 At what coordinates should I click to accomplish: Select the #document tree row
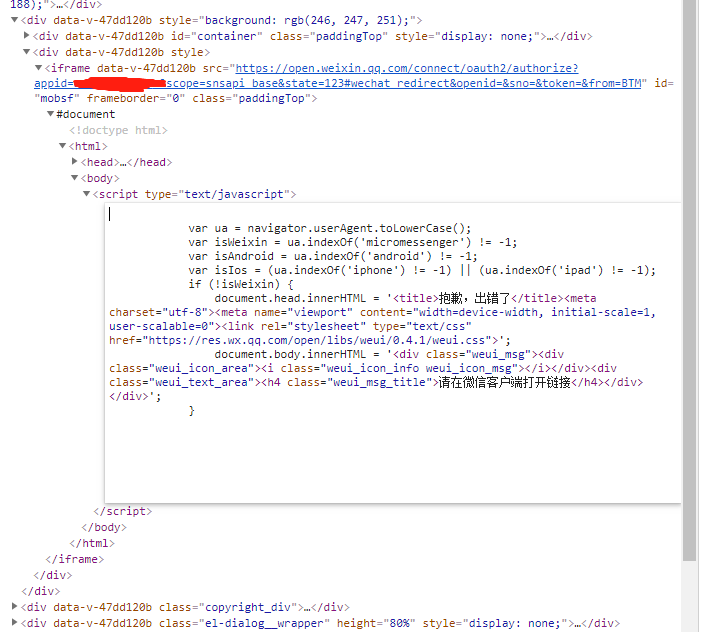click(86, 114)
